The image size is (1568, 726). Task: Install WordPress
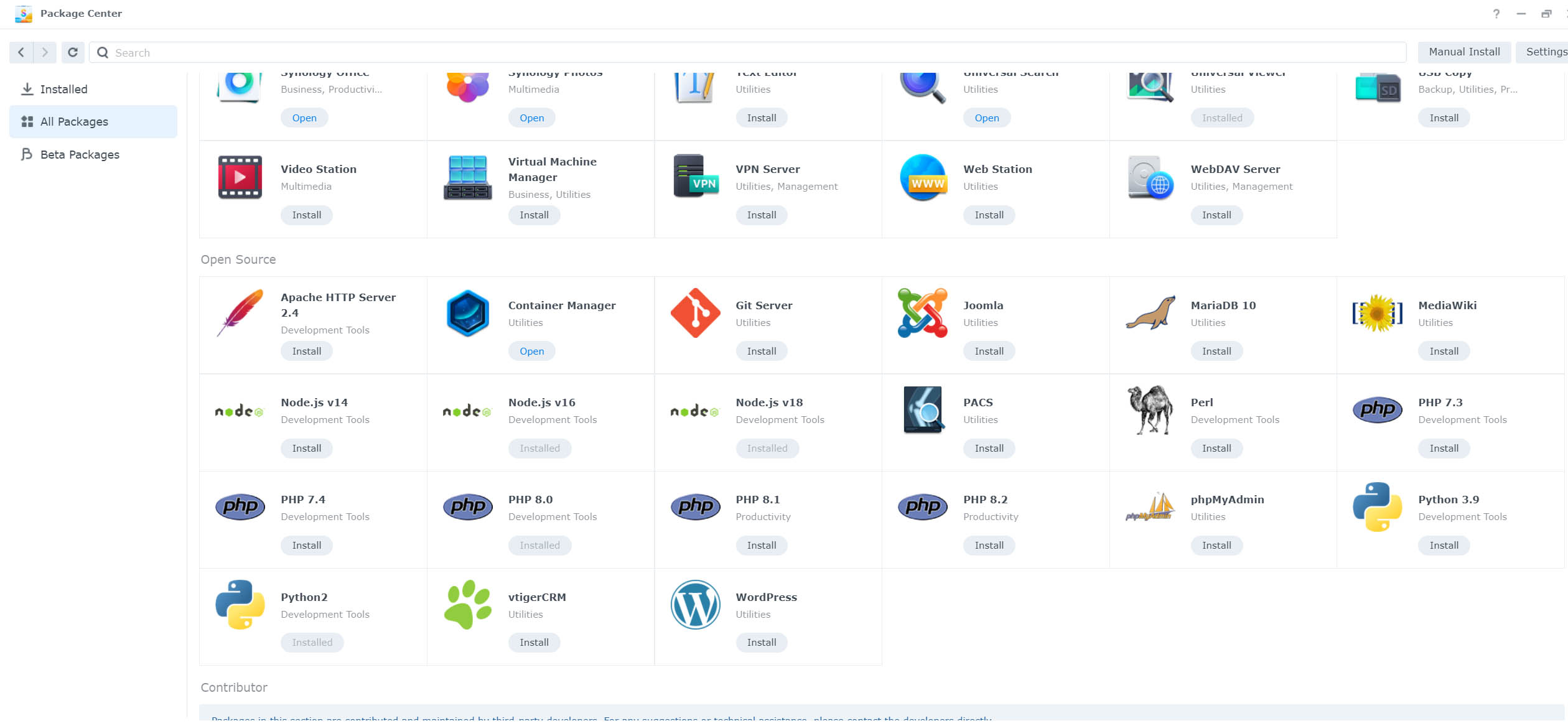click(762, 643)
